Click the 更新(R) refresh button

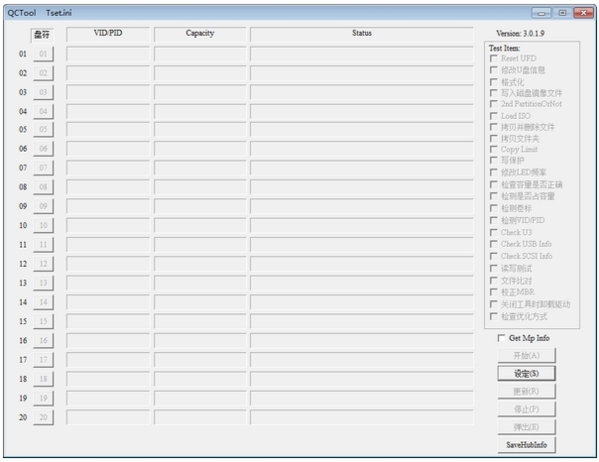click(x=526, y=391)
